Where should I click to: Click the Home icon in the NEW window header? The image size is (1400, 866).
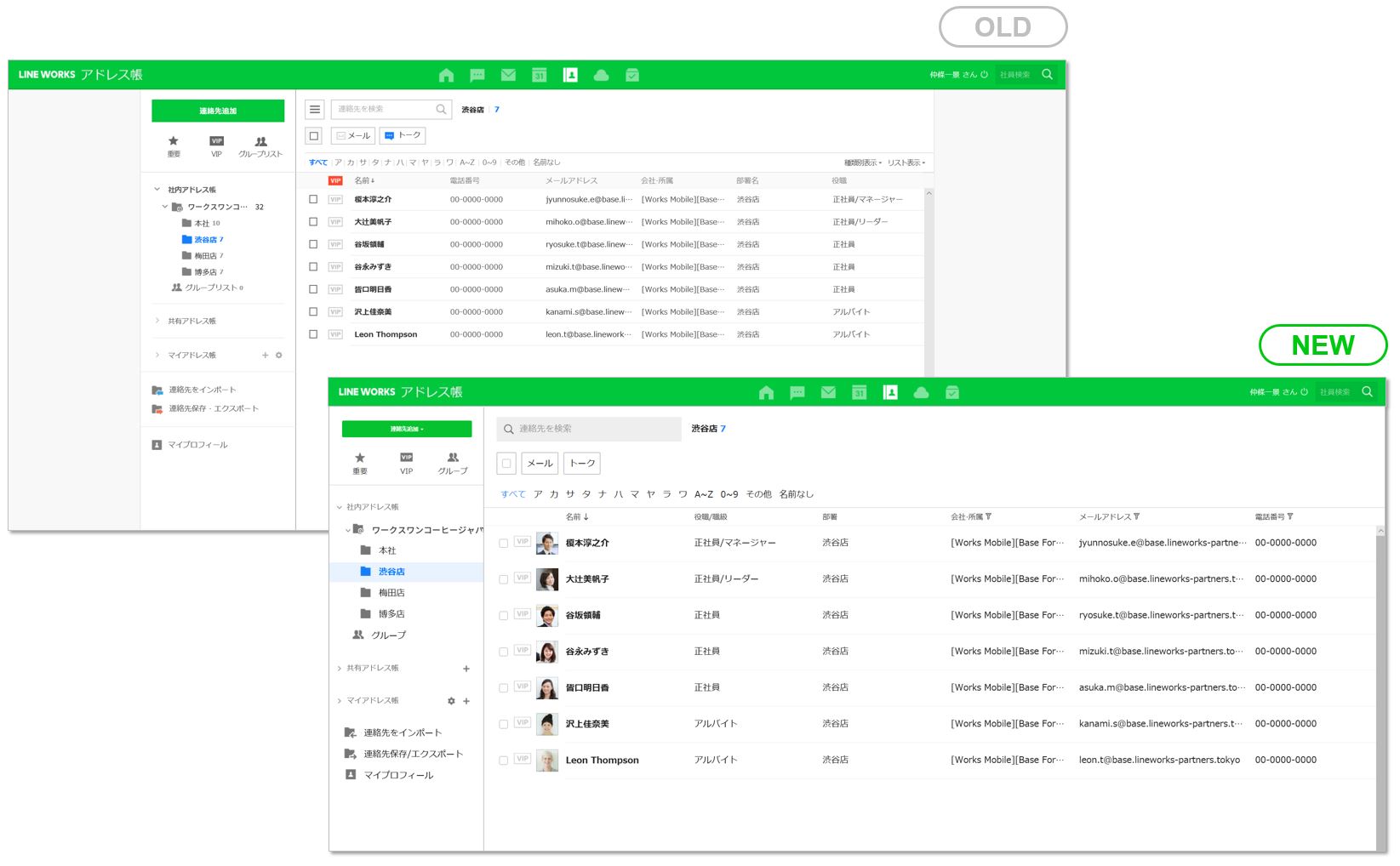[766, 392]
